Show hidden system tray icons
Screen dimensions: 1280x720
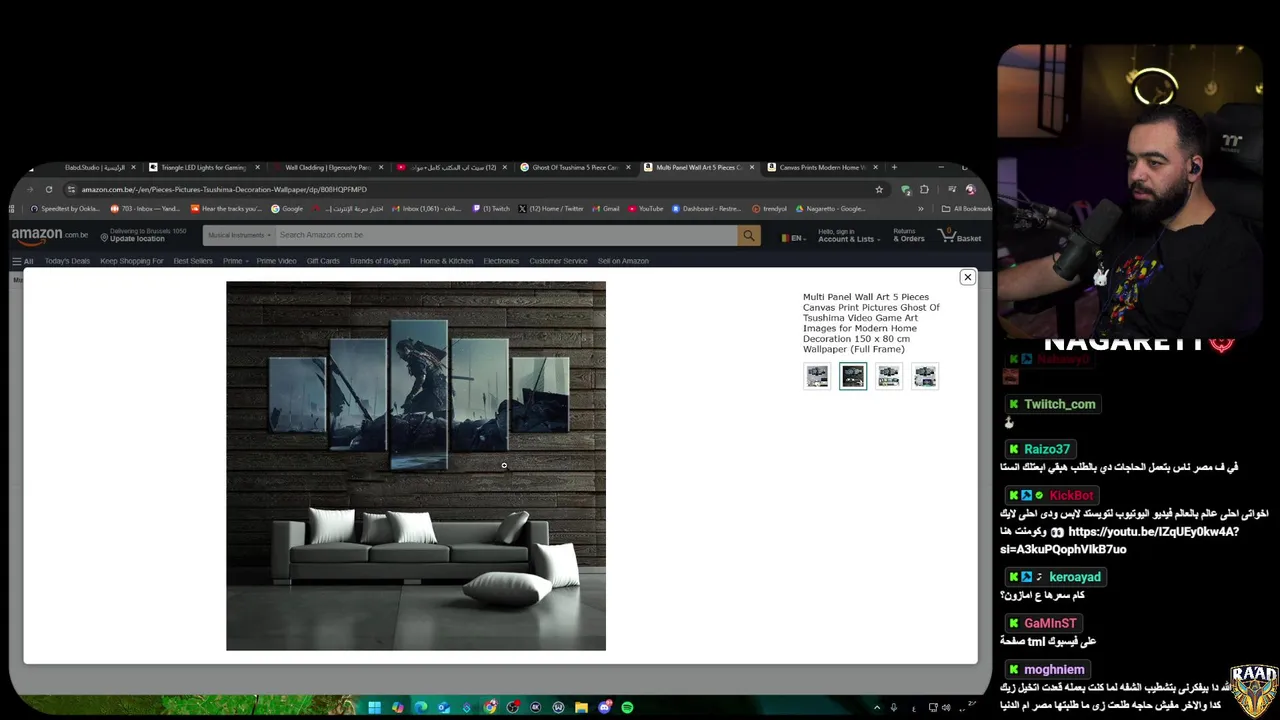coord(877,707)
